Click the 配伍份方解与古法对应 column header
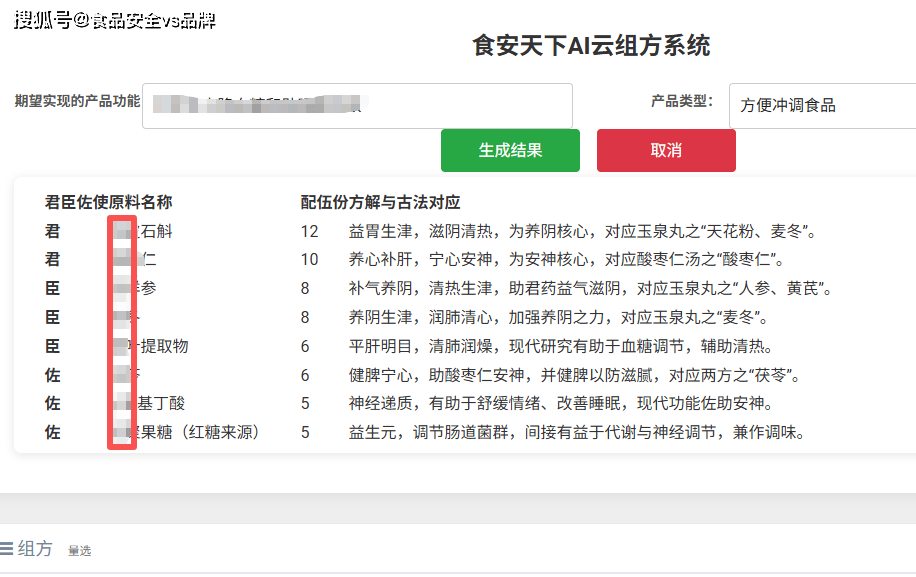The image size is (916, 577). (380, 202)
